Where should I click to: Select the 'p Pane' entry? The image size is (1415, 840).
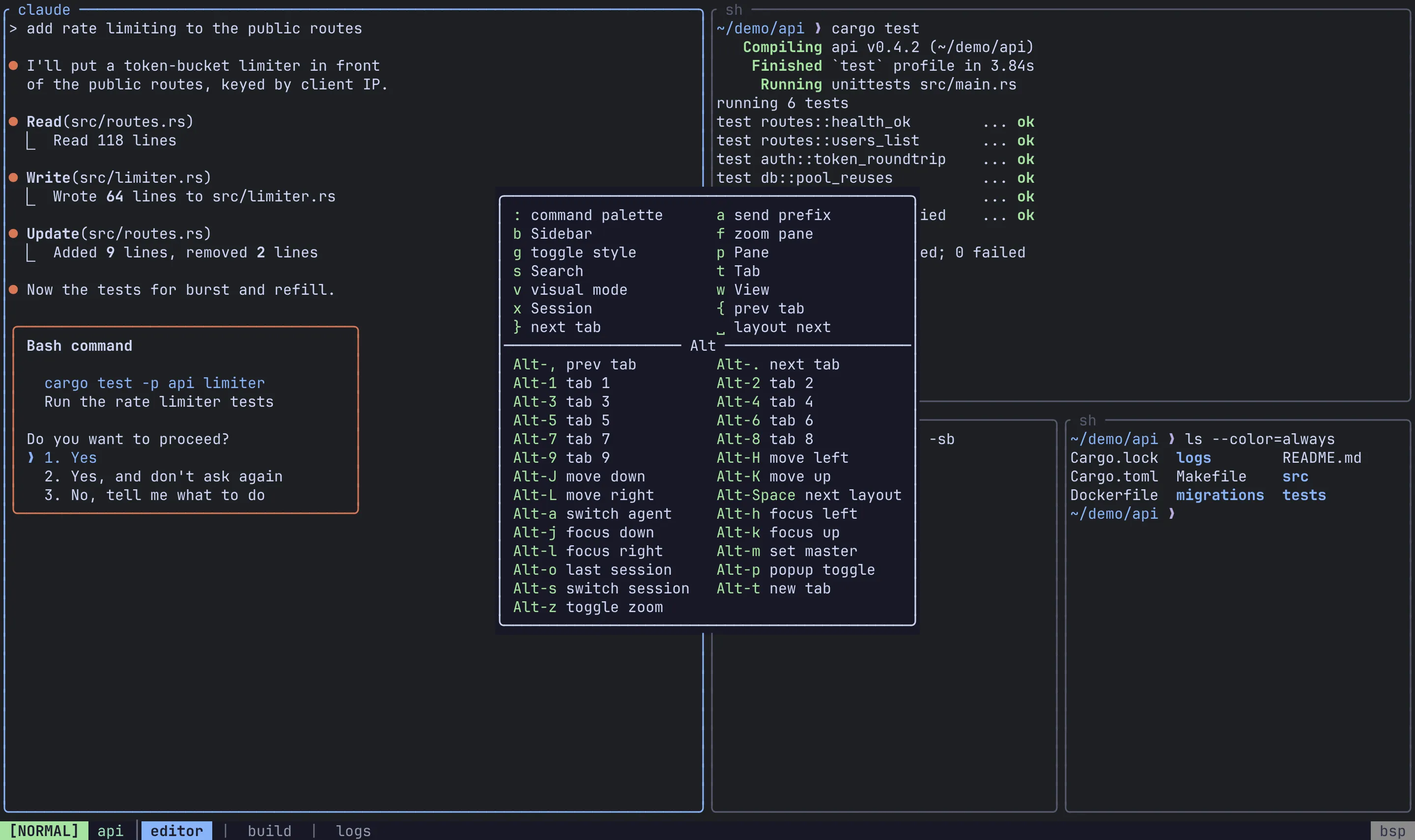(742, 252)
